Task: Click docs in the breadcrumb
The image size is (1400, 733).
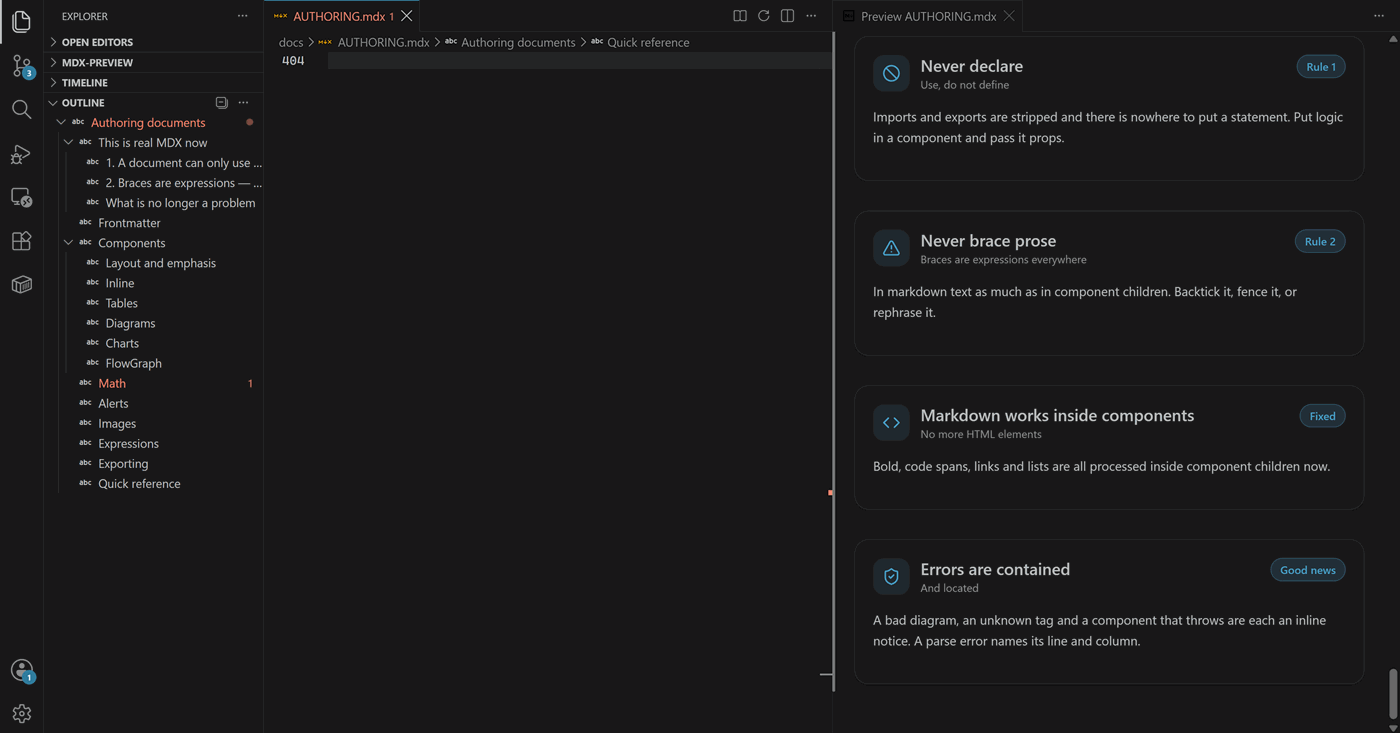Action: pos(291,42)
